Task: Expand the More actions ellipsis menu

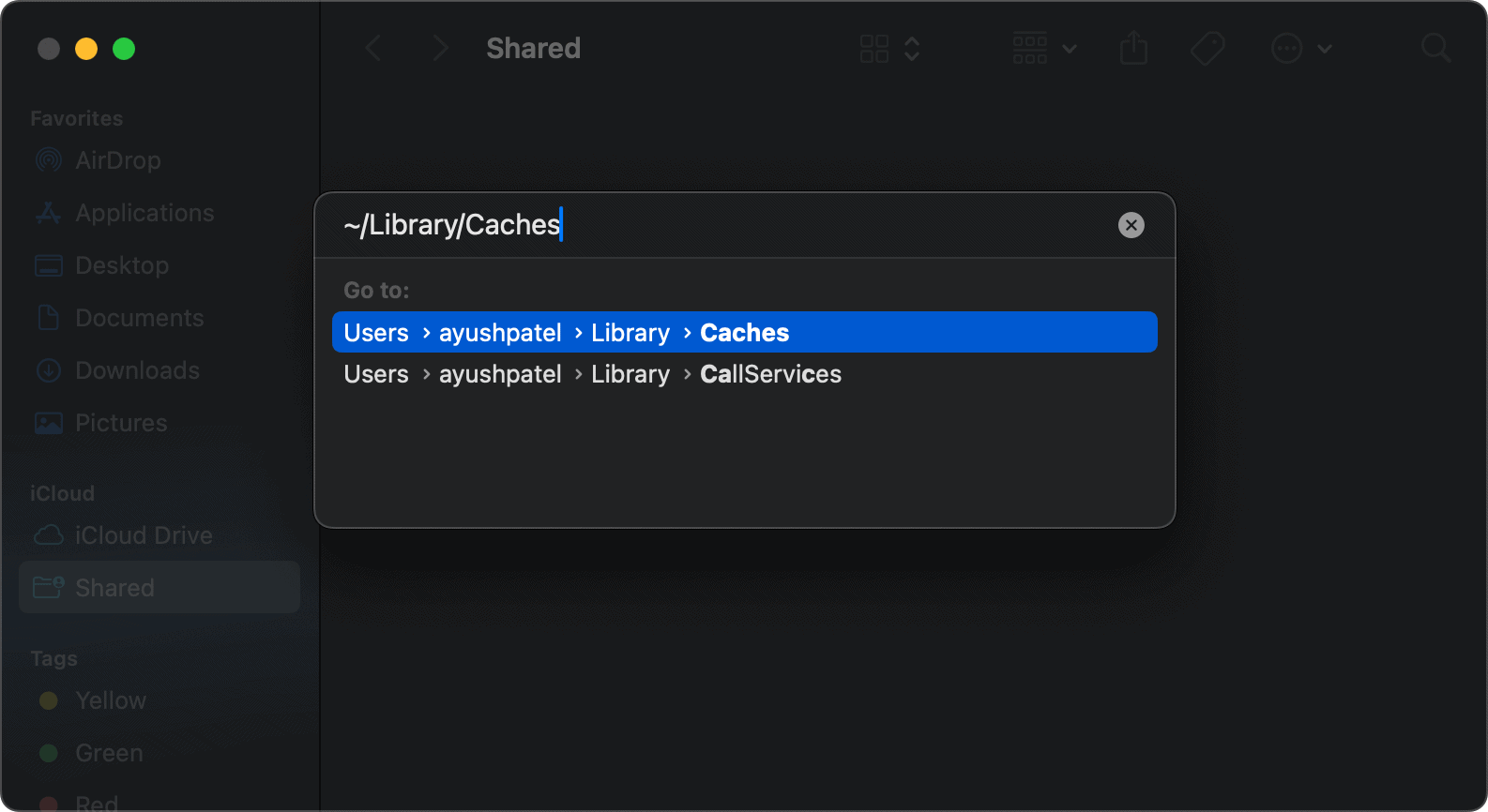Action: coord(1300,48)
